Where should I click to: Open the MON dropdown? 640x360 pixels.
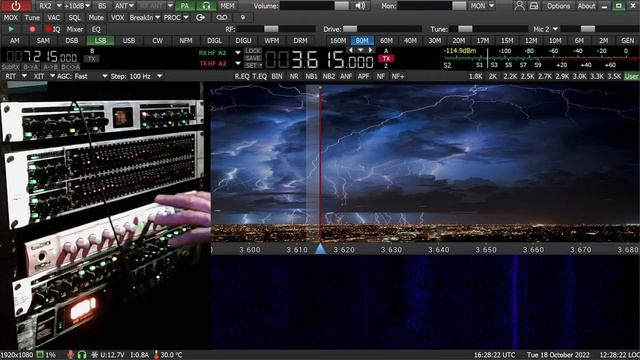[491, 6]
